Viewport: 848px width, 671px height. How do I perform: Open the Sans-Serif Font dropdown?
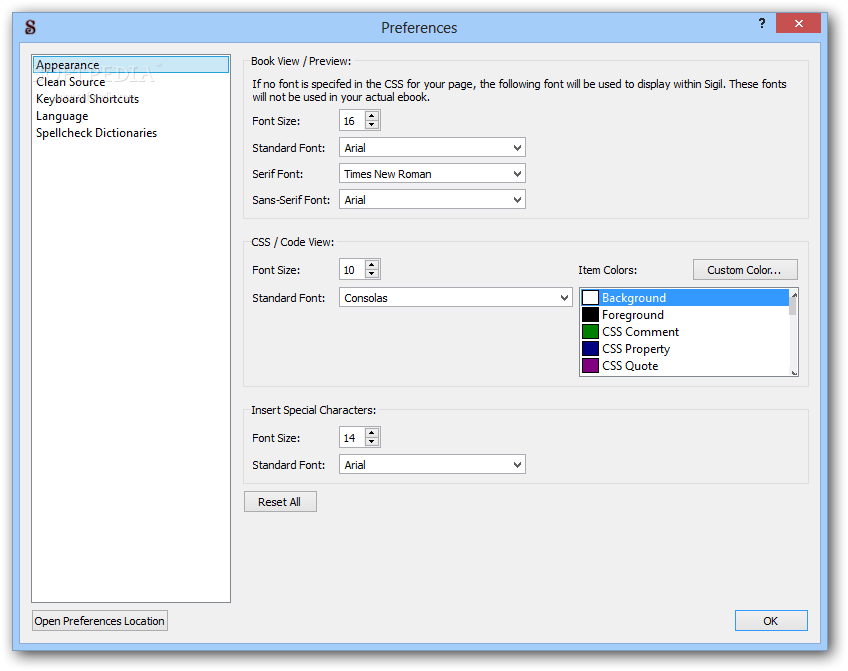point(432,200)
